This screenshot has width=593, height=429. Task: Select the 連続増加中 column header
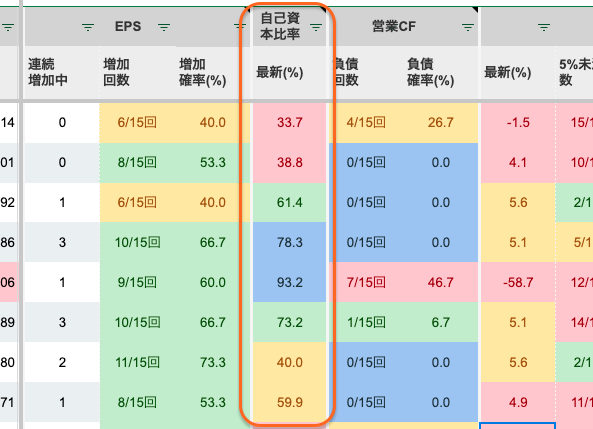tap(62, 73)
